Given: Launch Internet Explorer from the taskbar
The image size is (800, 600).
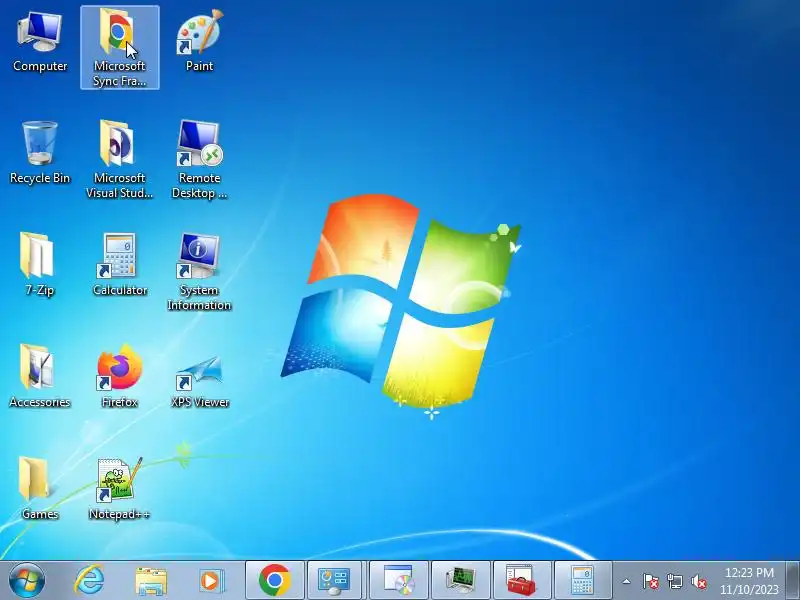Looking at the screenshot, I should (x=89, y=580).
